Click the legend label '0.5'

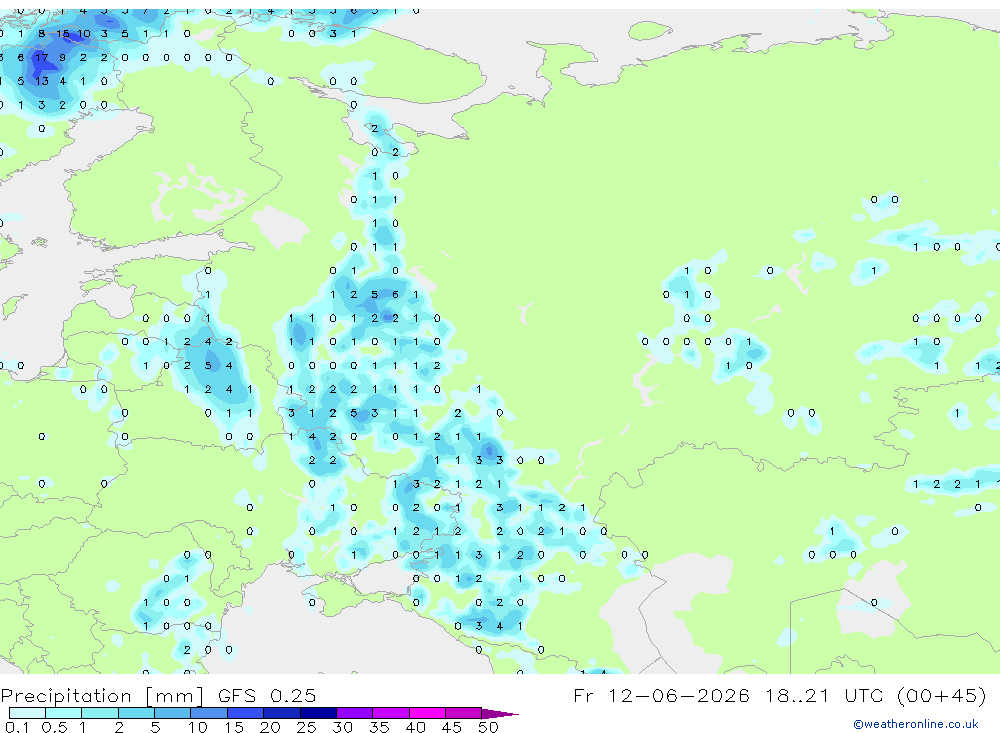tap(54, 727)
